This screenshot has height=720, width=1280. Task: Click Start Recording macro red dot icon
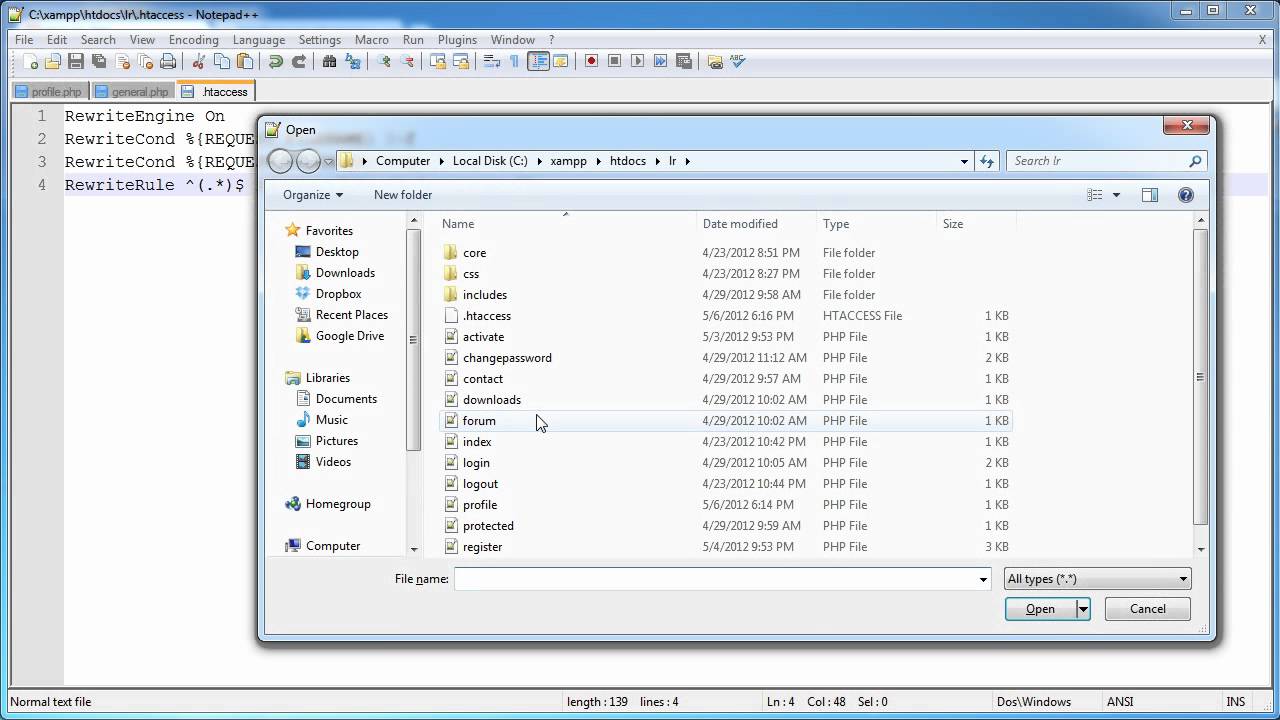point(592,61)
